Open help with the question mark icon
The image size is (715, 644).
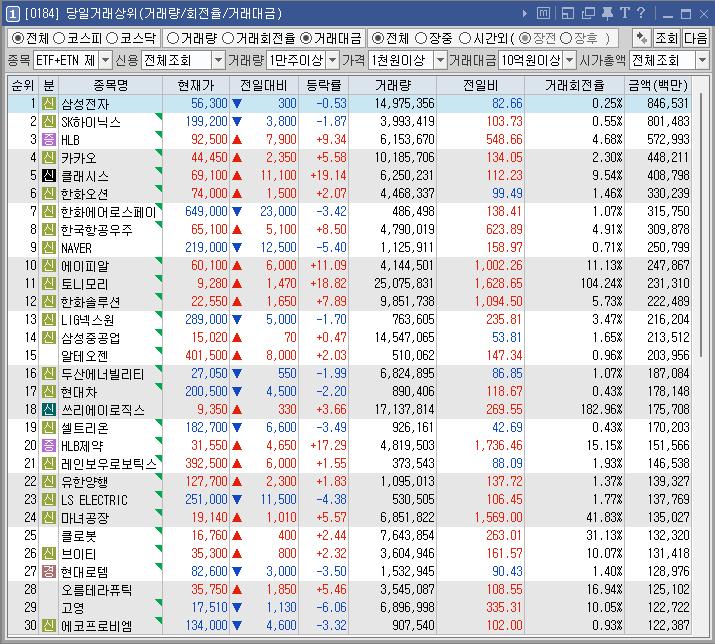(641, 13)
